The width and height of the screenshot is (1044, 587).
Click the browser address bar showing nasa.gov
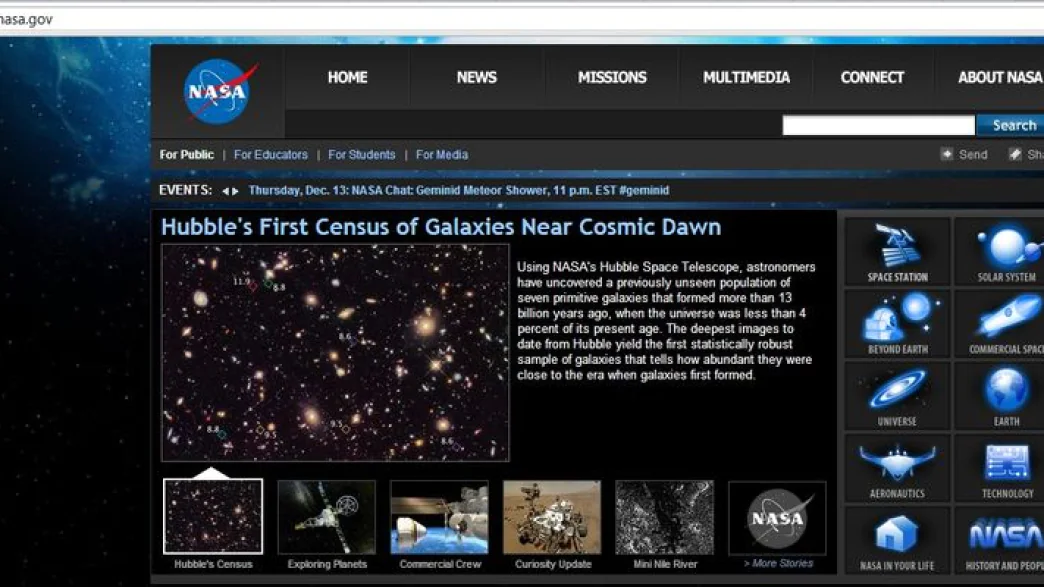tap(522, 19)
